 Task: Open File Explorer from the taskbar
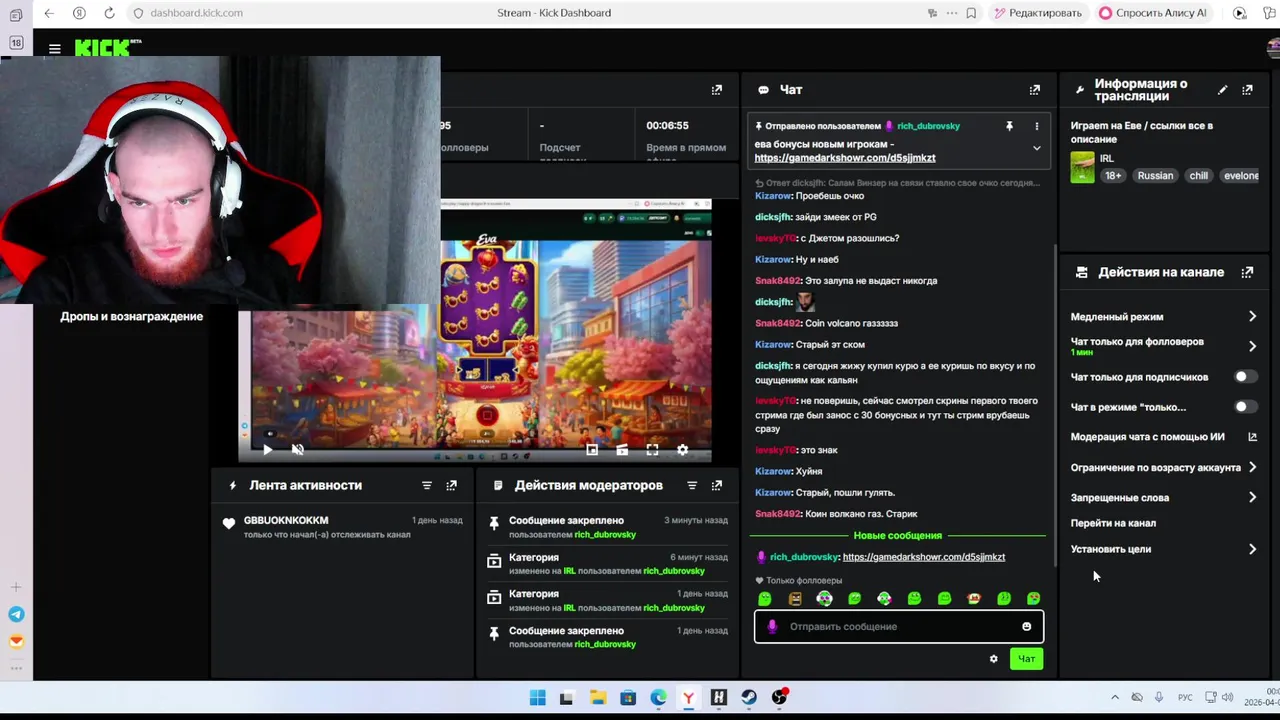click(x=598, y=698)
